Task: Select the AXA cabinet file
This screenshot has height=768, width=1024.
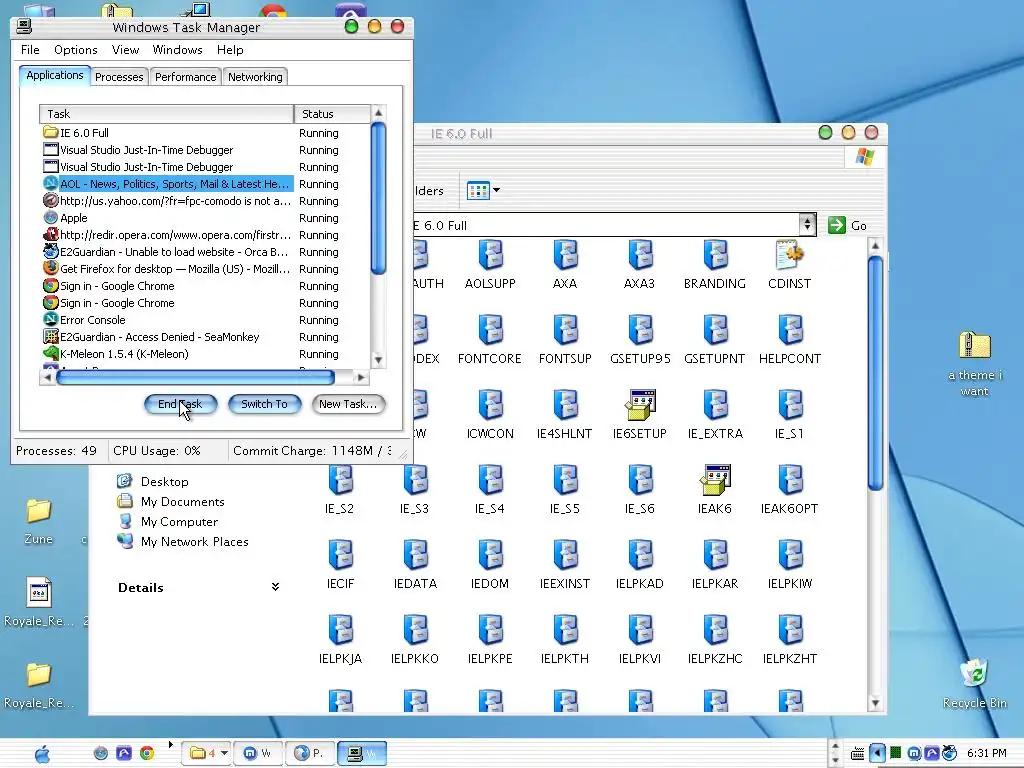Action: coord(565,265)
